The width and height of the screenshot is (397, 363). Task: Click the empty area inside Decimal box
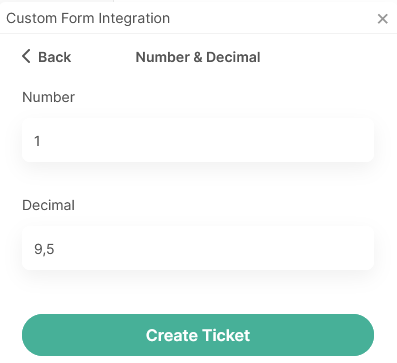point(213,248)
